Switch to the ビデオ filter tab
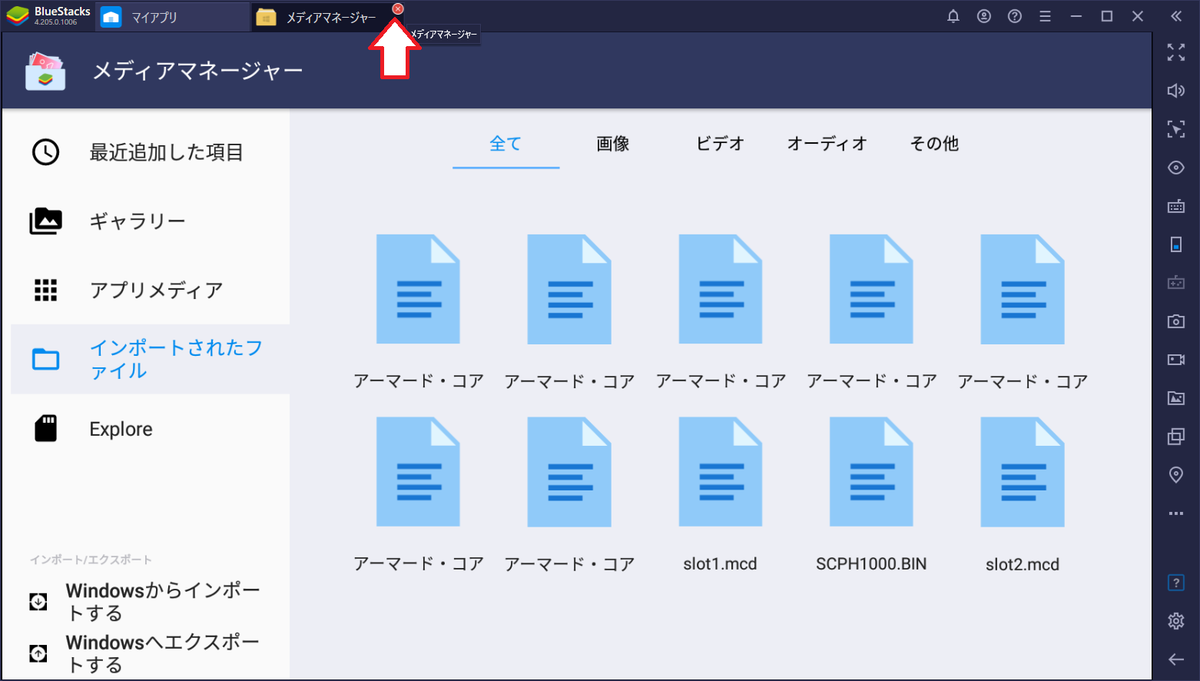The width and height of the screenshot is (1200, 681). [720, 143]
